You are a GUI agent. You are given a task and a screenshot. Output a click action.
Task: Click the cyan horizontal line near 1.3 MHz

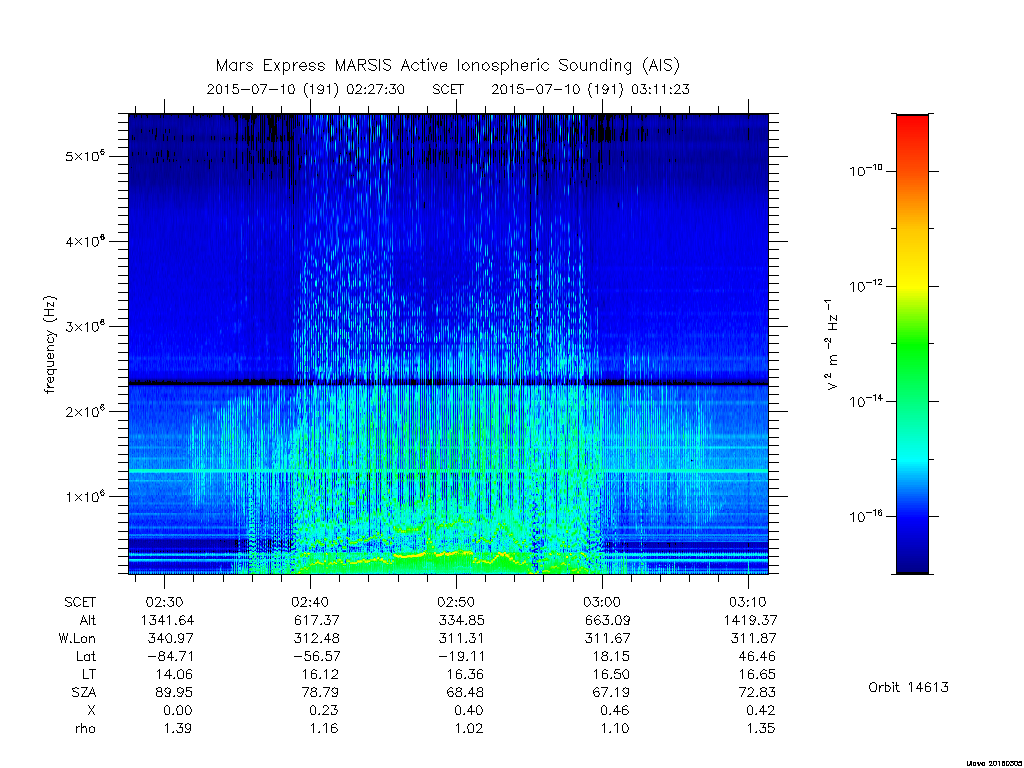(x=448, y=471)
